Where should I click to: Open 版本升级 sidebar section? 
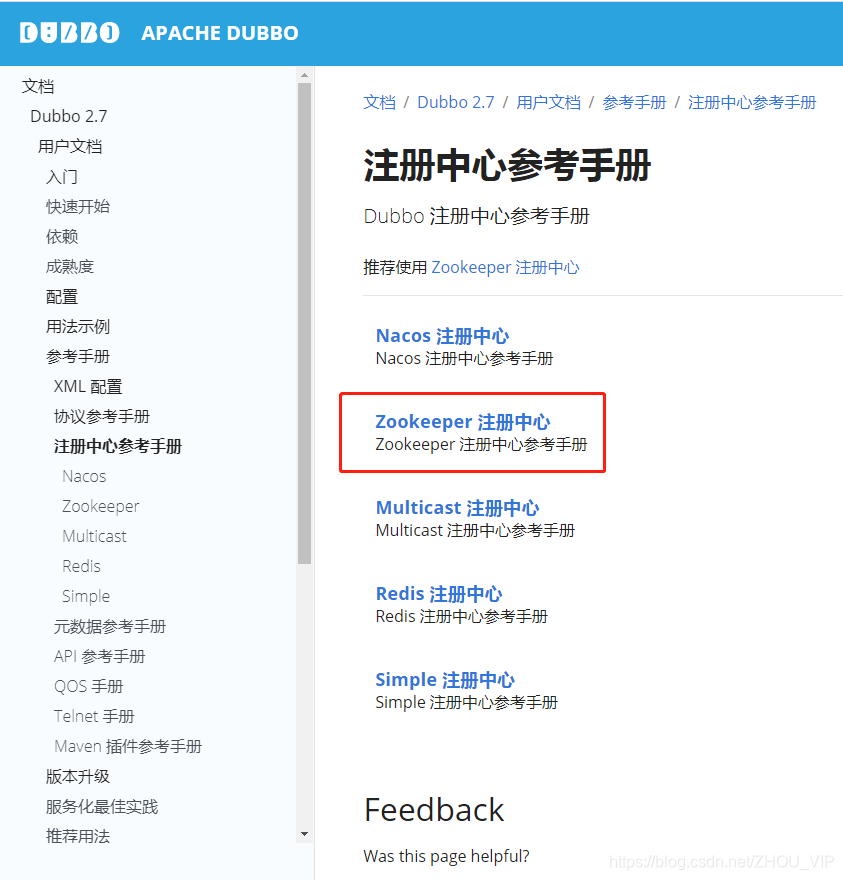tap(78, 777)
